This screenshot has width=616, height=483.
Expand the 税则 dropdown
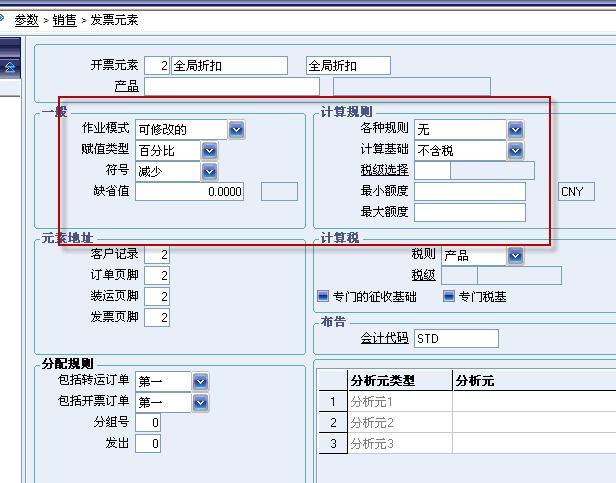point(515,255)
